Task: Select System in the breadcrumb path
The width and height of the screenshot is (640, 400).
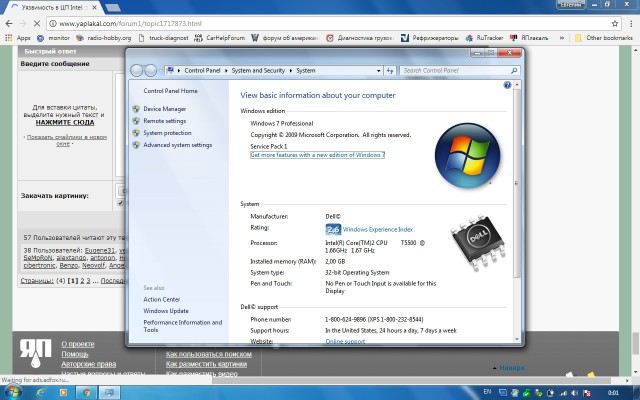Action: [x=306, y=71]
